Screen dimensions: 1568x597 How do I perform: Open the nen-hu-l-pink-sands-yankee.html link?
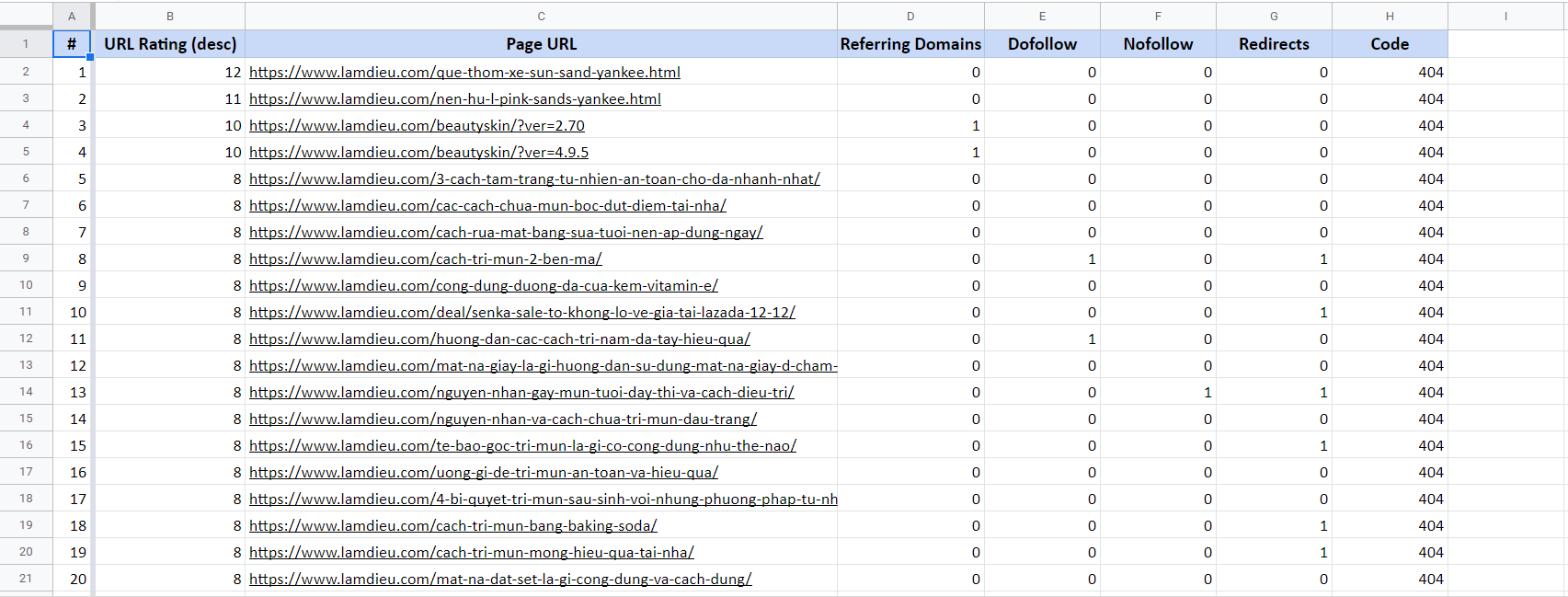coord(455,98)
